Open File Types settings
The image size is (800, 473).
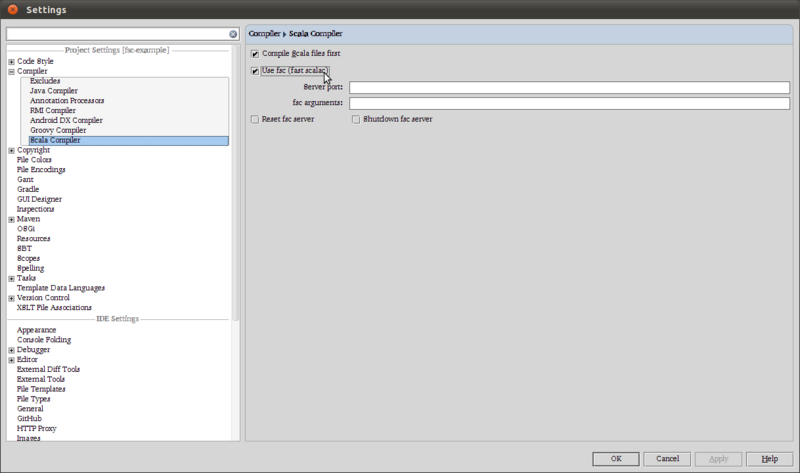[33, 399]
